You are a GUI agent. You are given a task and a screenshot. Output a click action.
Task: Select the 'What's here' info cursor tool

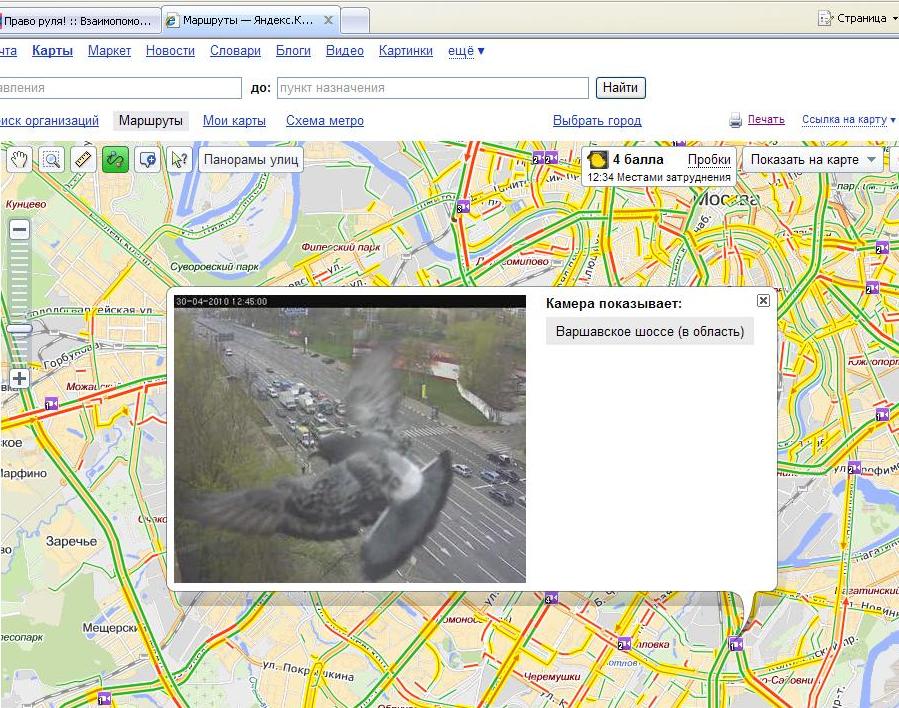179,160
